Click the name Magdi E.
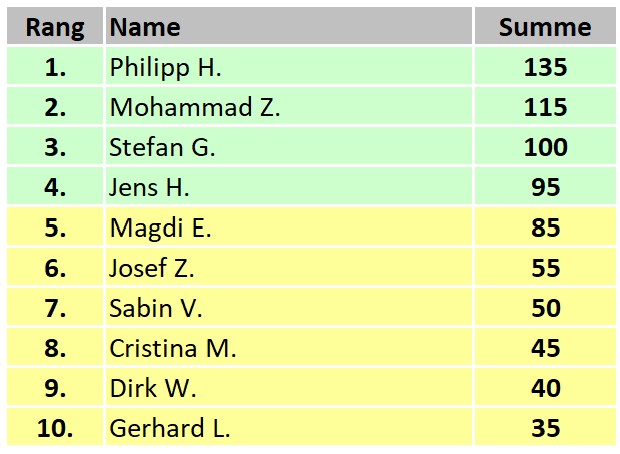Image resolution: width=620 pixels, height=454 pixels. 160,228
